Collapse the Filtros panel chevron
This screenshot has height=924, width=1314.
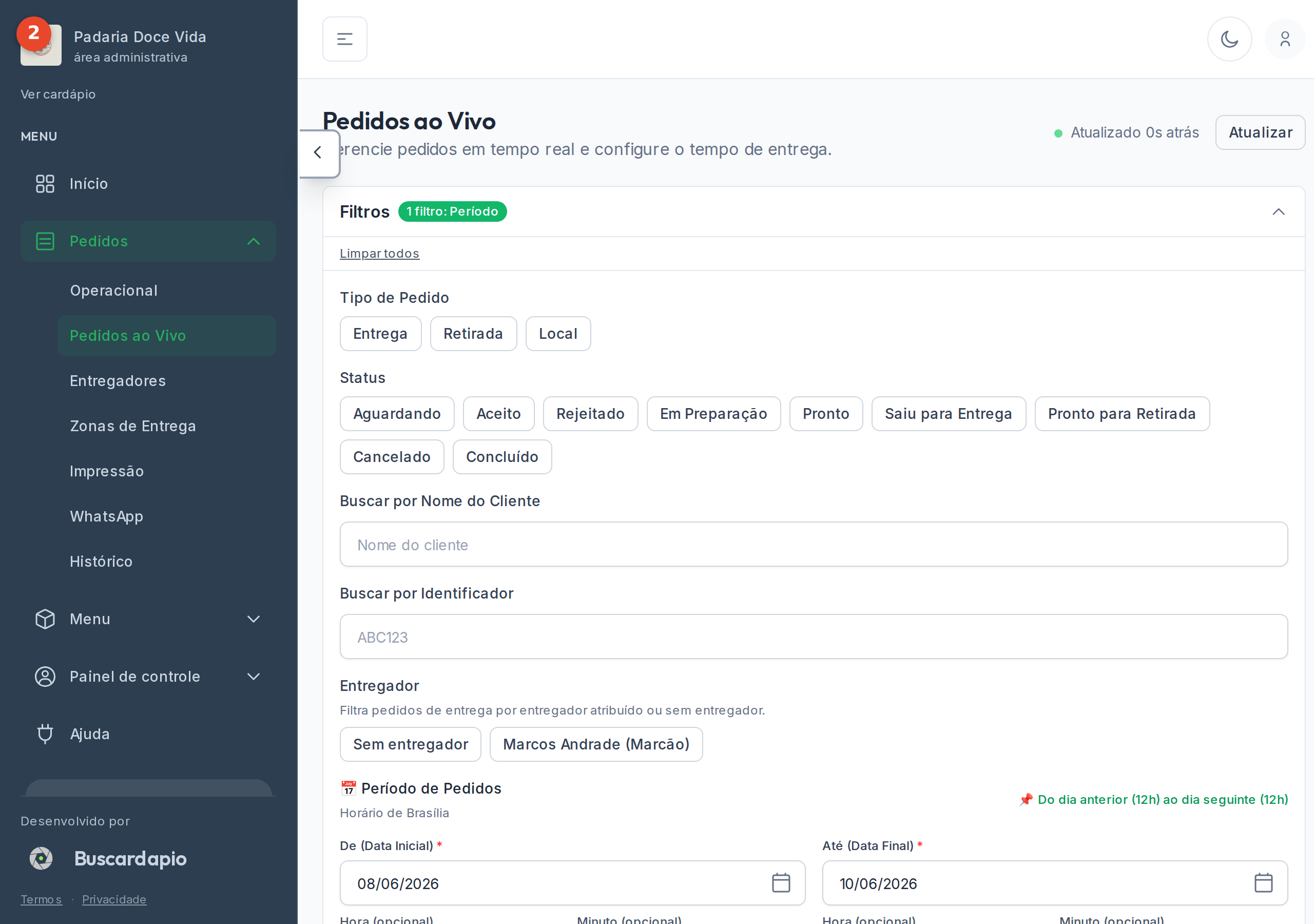1279,212
